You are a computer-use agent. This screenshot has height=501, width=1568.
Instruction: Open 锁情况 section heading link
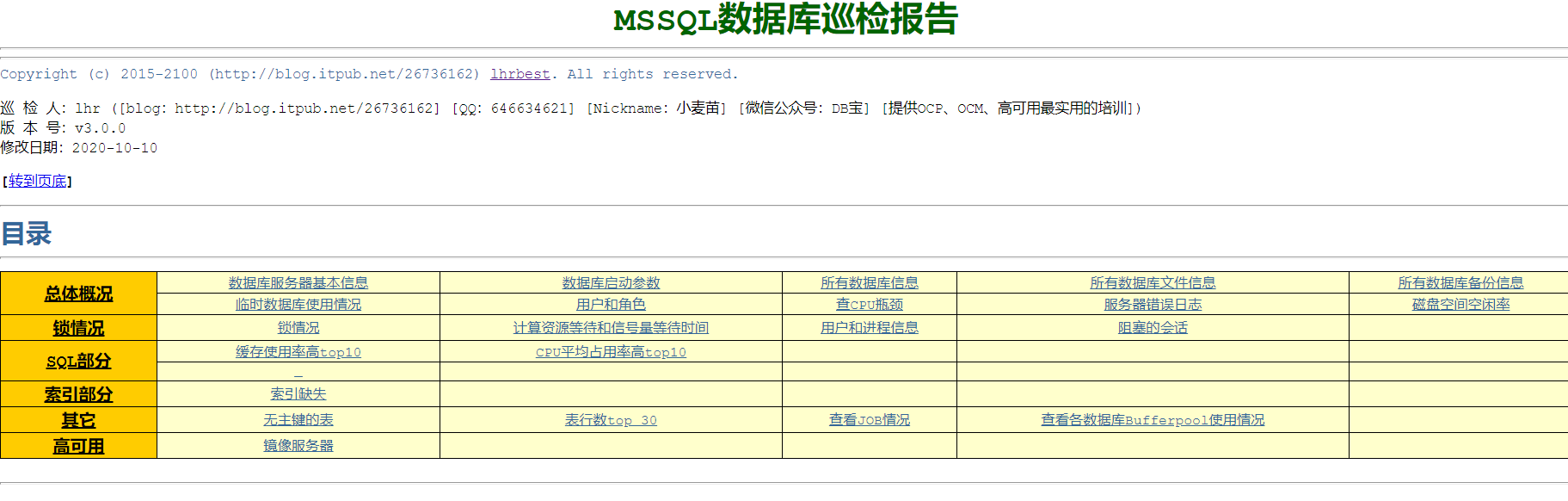(x=78, y=328)
